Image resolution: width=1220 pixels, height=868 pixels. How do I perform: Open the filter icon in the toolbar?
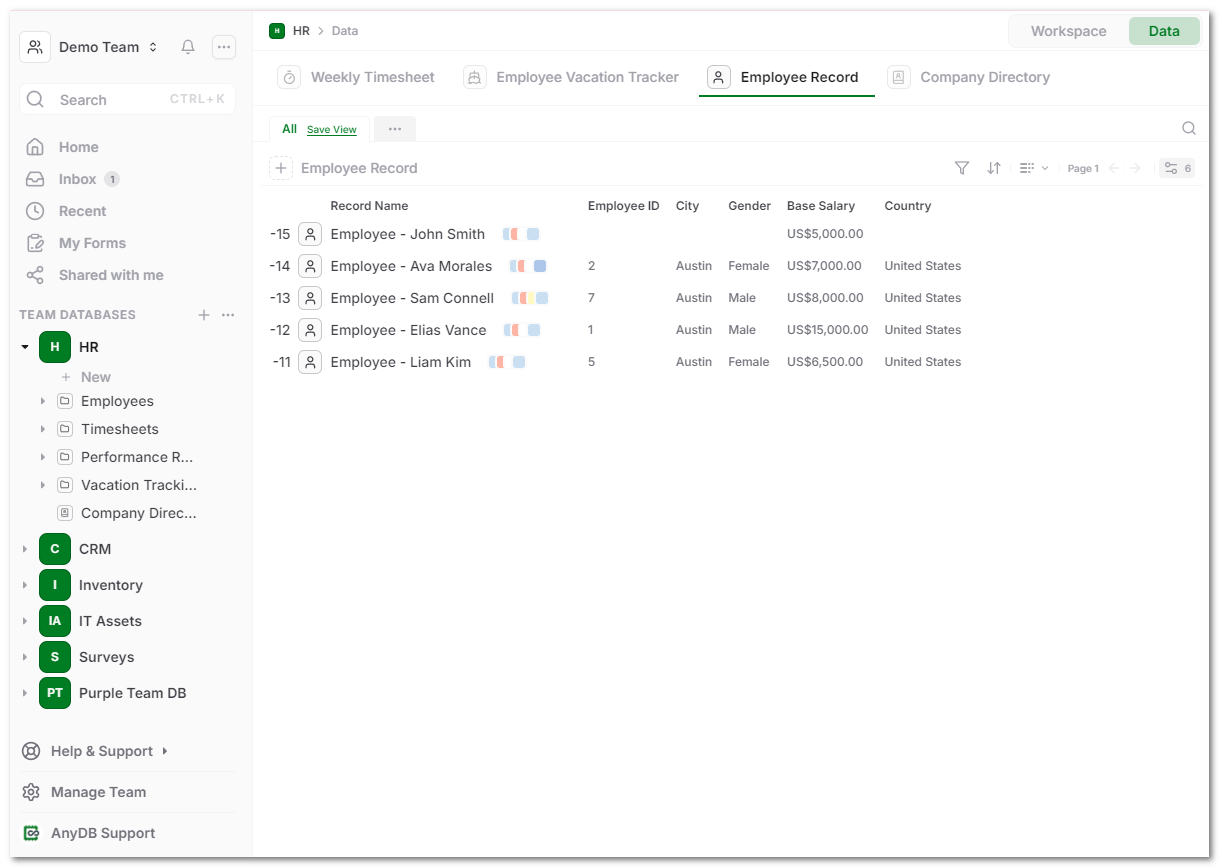(961, 168)
